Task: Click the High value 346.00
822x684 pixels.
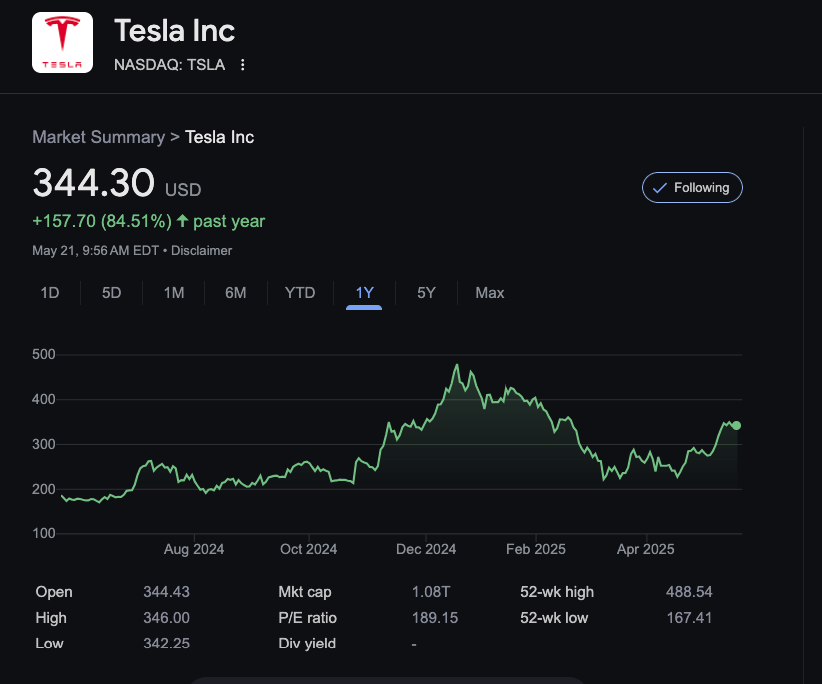Action: pos(167,617)
